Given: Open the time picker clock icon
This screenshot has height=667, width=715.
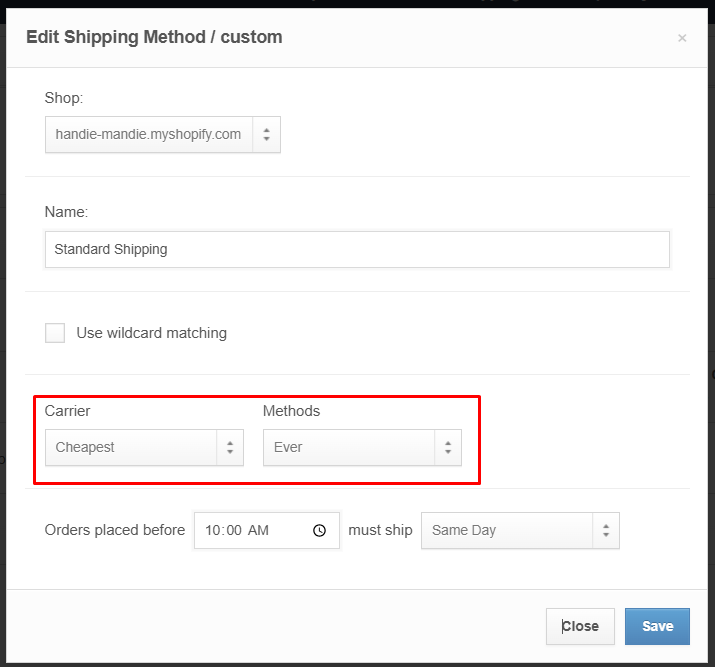Looking at the screenshot, I should tap(319, 530).
